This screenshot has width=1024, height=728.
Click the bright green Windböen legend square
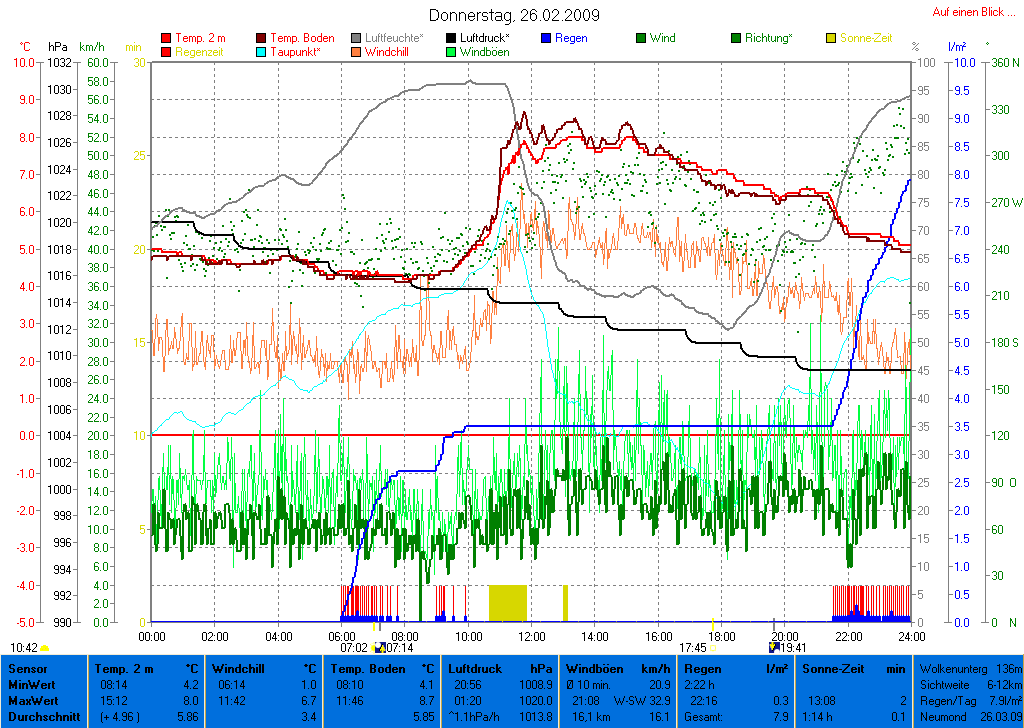click(452, 51)
